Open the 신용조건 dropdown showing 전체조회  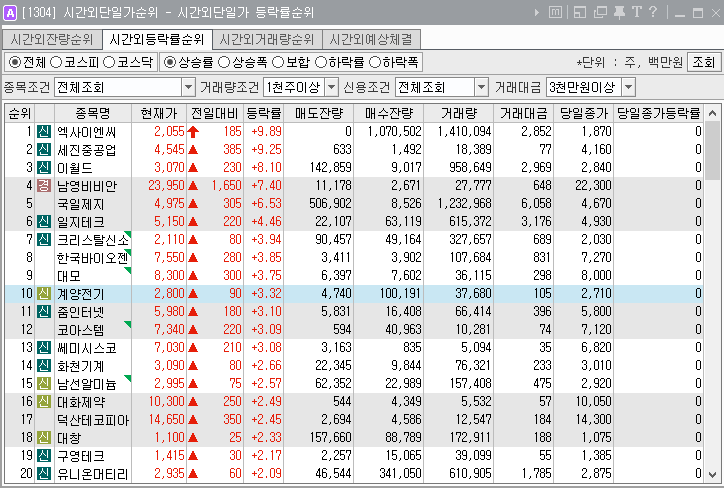pos(441,87)
